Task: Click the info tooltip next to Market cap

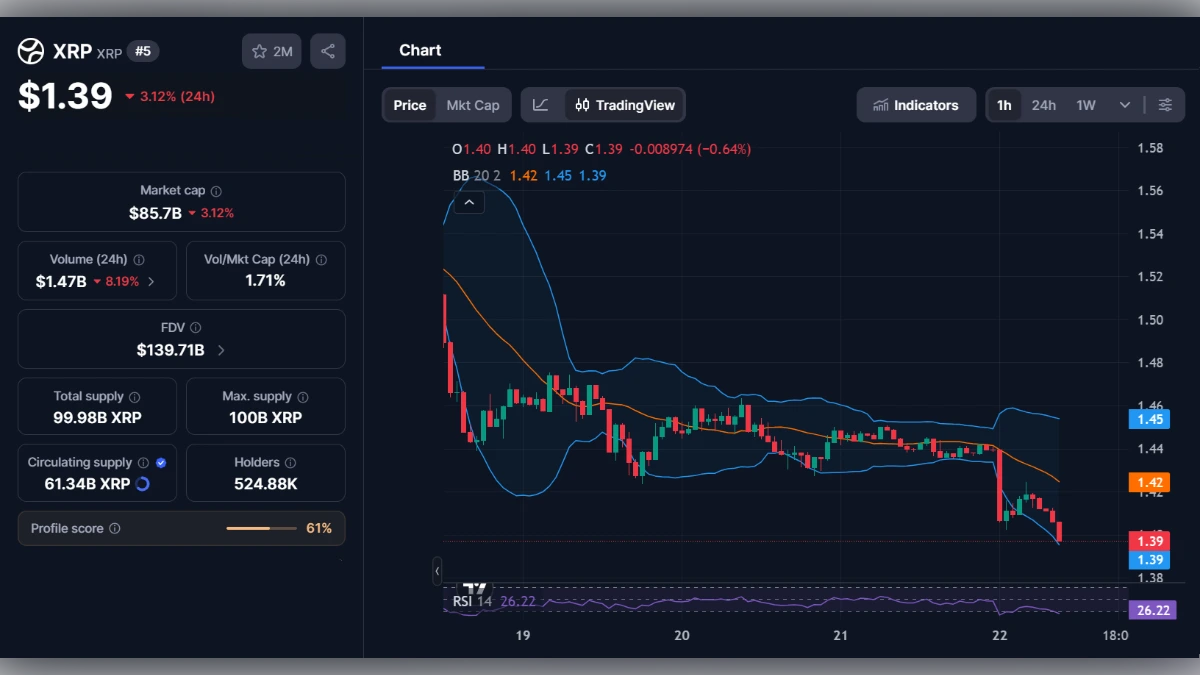Action: click(216, 190)
